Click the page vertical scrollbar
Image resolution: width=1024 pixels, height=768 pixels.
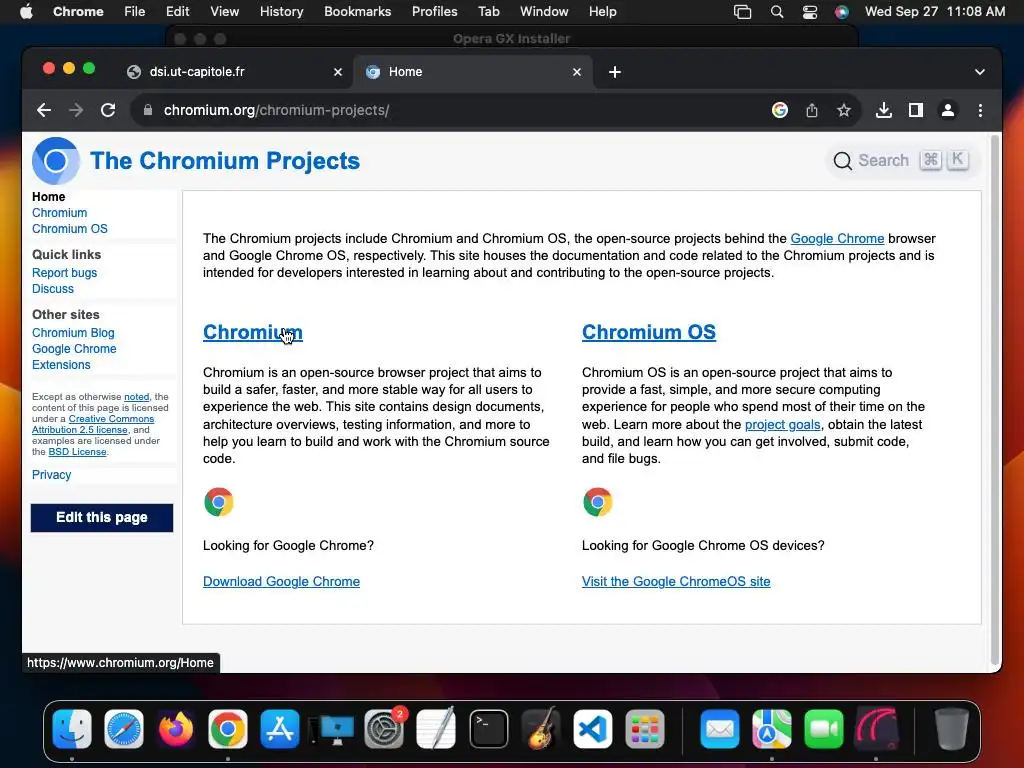pyautogui.click(x=995, y=398)
